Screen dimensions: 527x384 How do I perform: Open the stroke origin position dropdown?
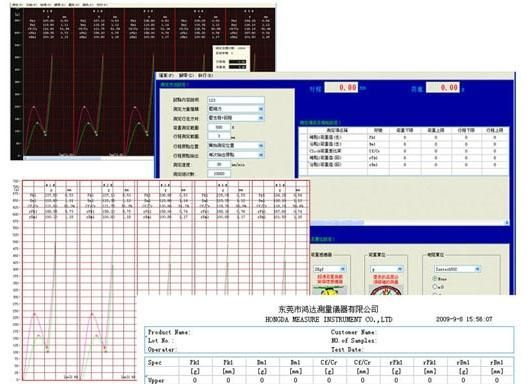coord(236,146)
